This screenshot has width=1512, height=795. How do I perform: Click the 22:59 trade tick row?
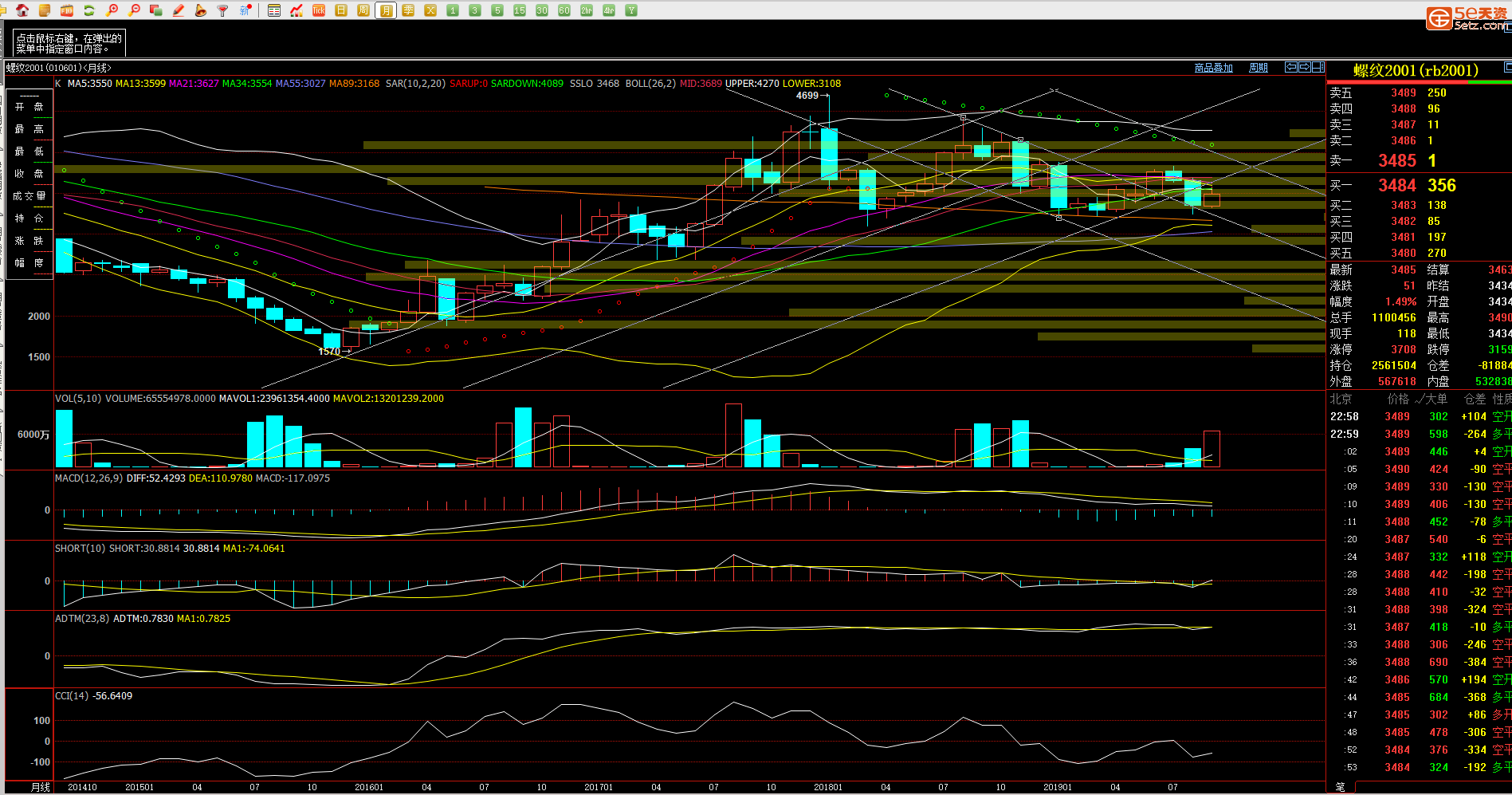(1419, 435)
